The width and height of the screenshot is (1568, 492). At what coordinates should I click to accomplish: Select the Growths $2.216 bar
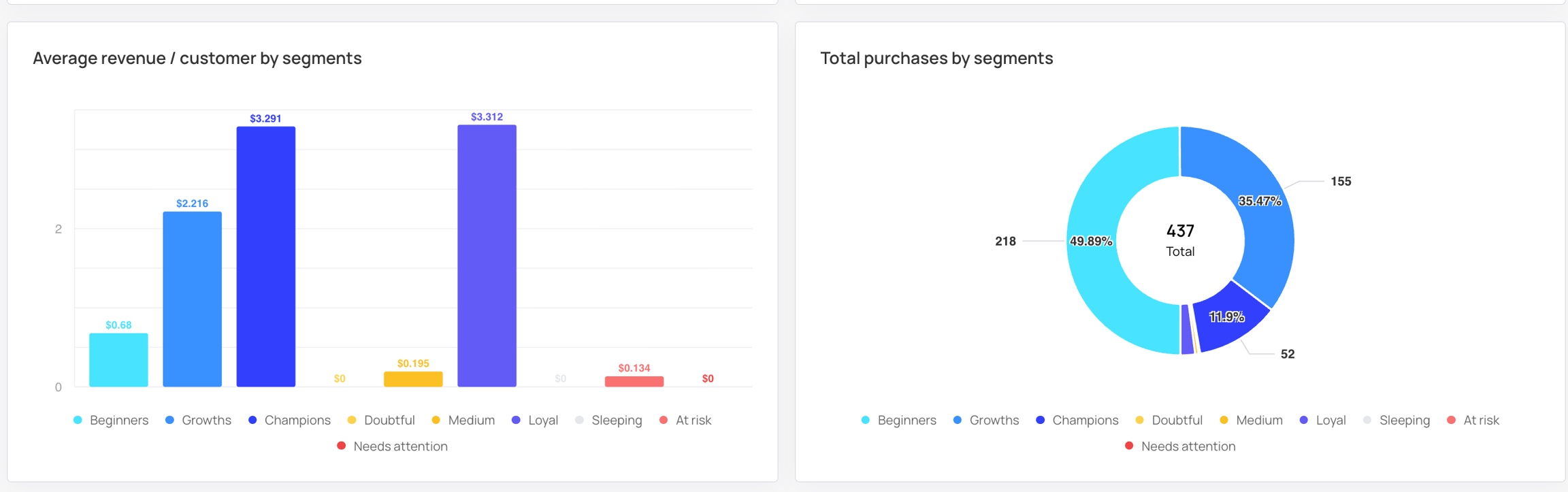pyautogui.click(x=192, y=299)
